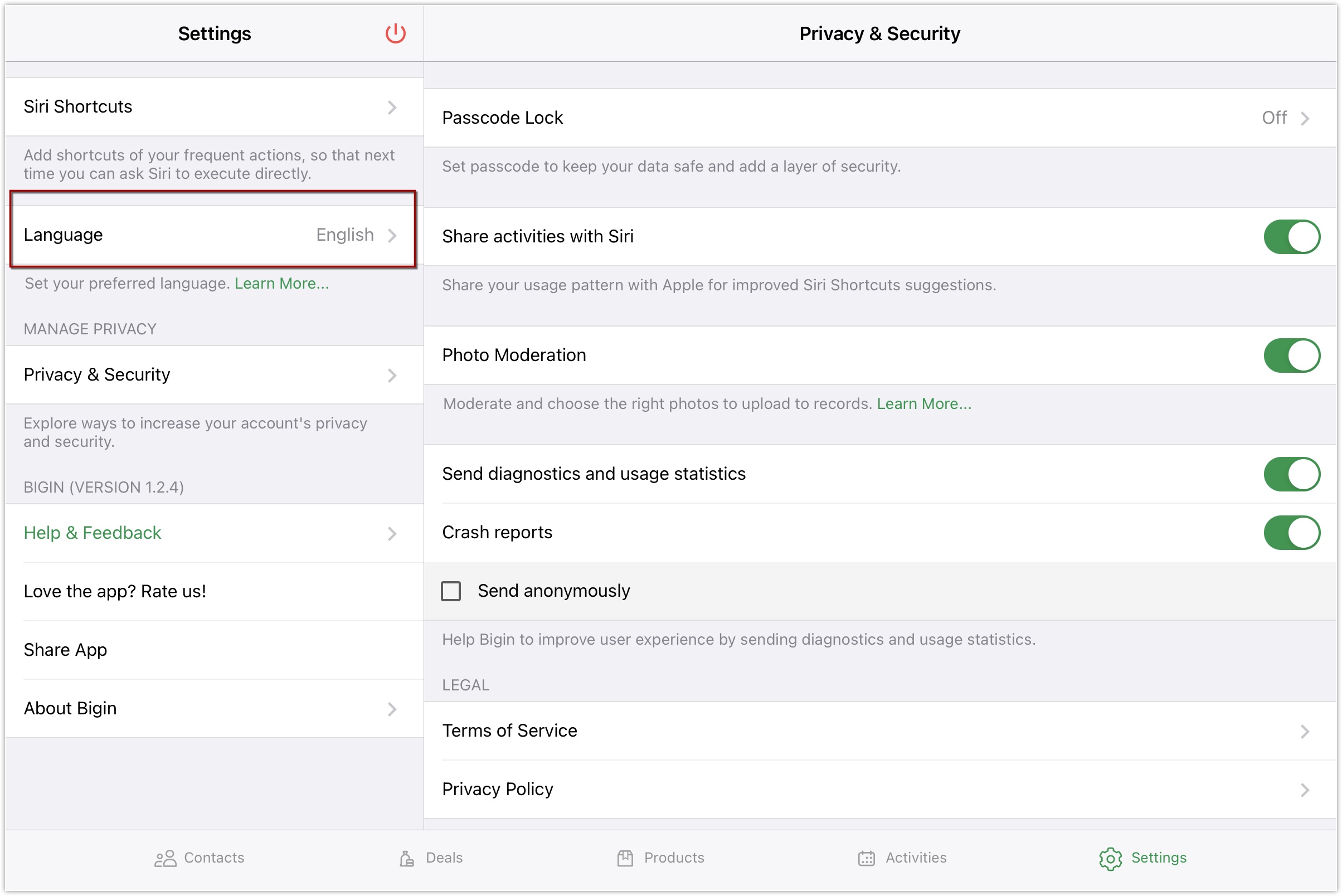This screenshot has width=1342, height=896.
Task: Tap the red power sign-out icon
Action: click(x=395, y=34)
